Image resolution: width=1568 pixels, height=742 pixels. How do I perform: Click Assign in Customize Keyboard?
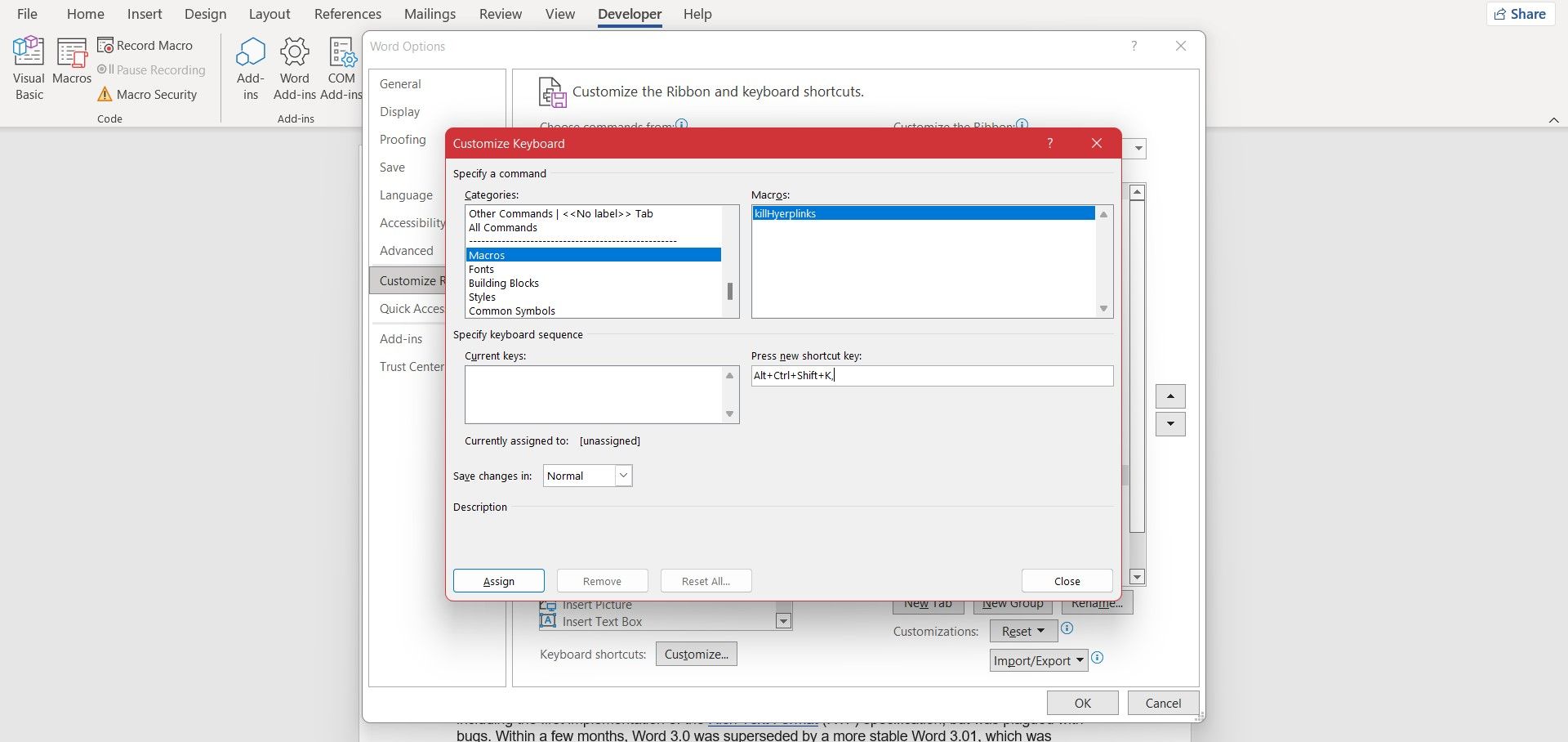(x=499, y=581)
